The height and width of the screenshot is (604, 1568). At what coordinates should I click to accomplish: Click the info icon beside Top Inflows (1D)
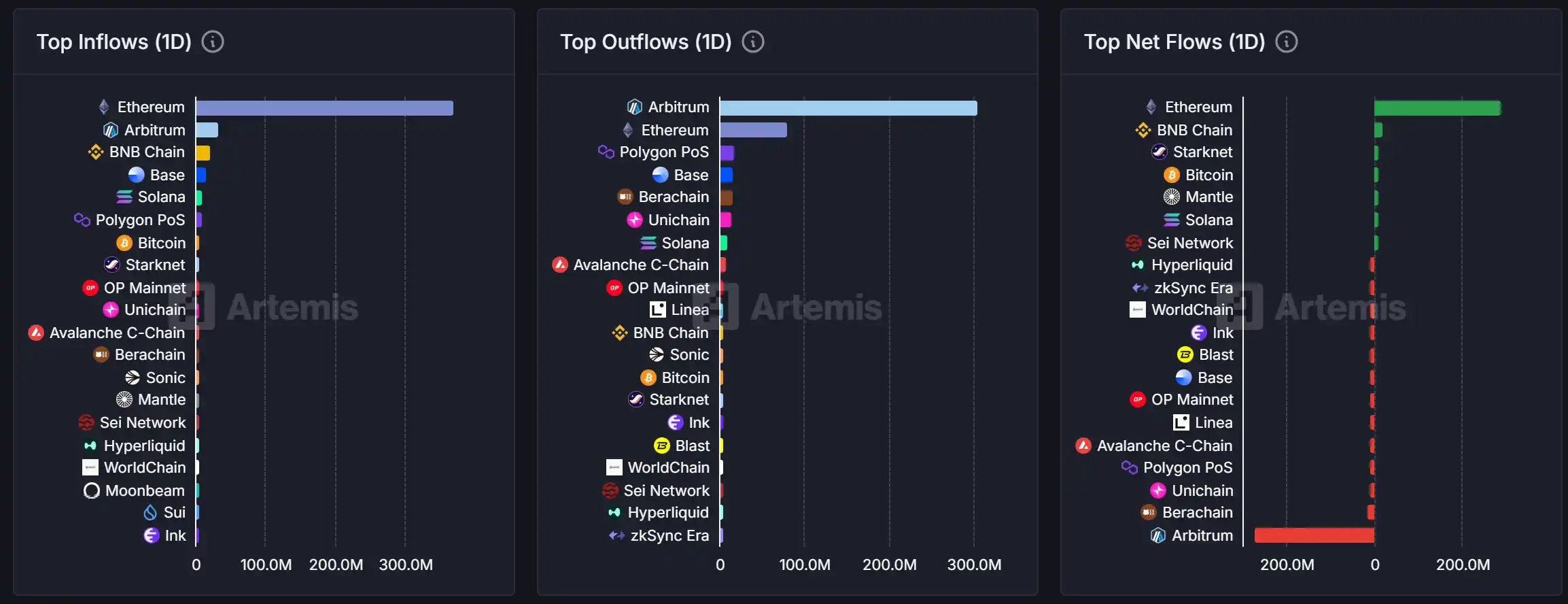(213, 42)
